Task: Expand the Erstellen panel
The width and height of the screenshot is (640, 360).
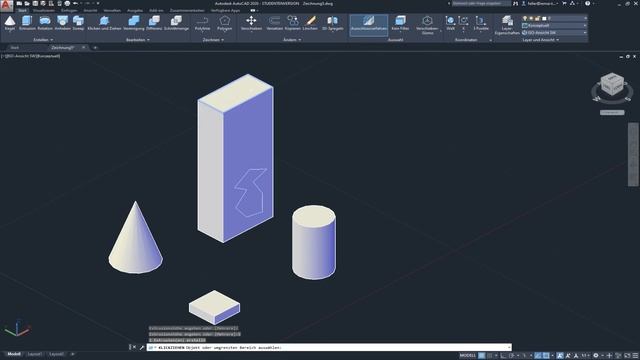Action: (43, 40)
